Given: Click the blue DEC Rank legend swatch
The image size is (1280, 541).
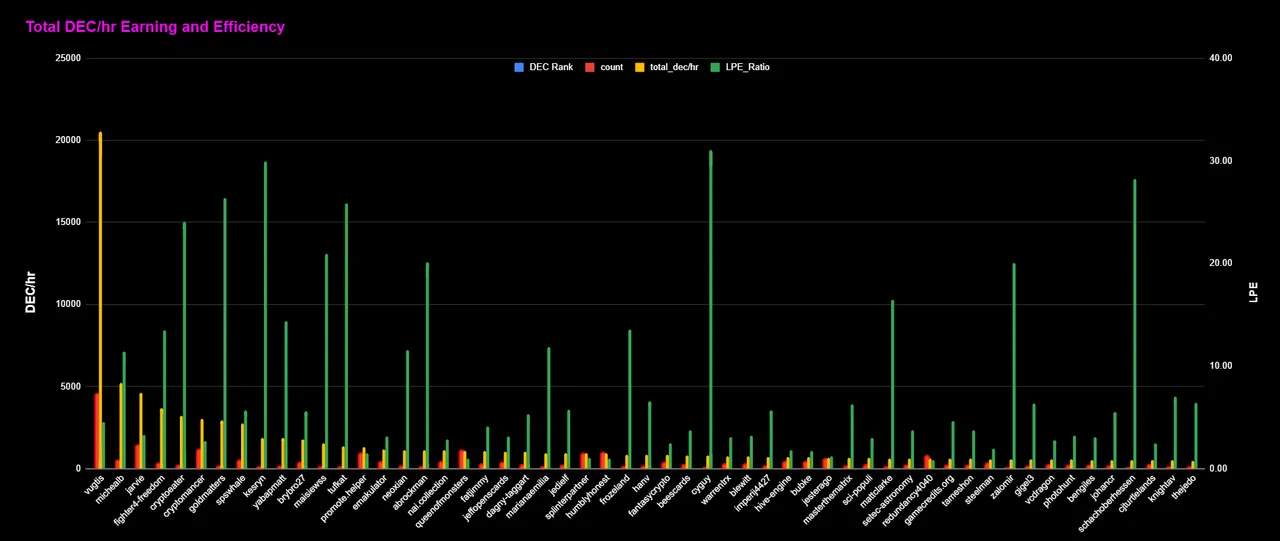Looking at the screenshot, I should [518, 67].
